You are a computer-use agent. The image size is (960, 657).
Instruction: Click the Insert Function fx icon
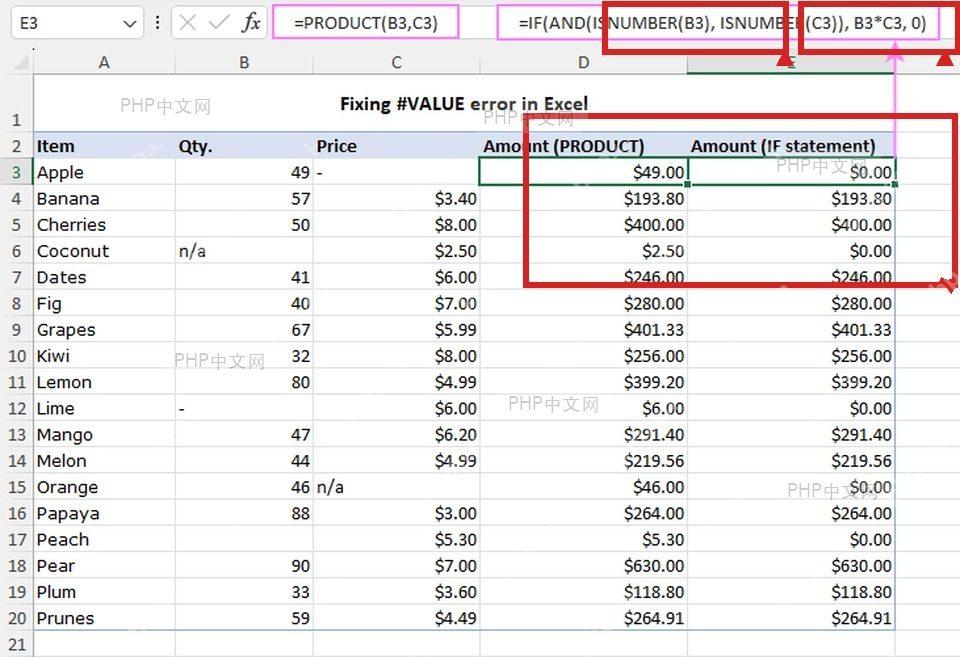pos(252,23)
